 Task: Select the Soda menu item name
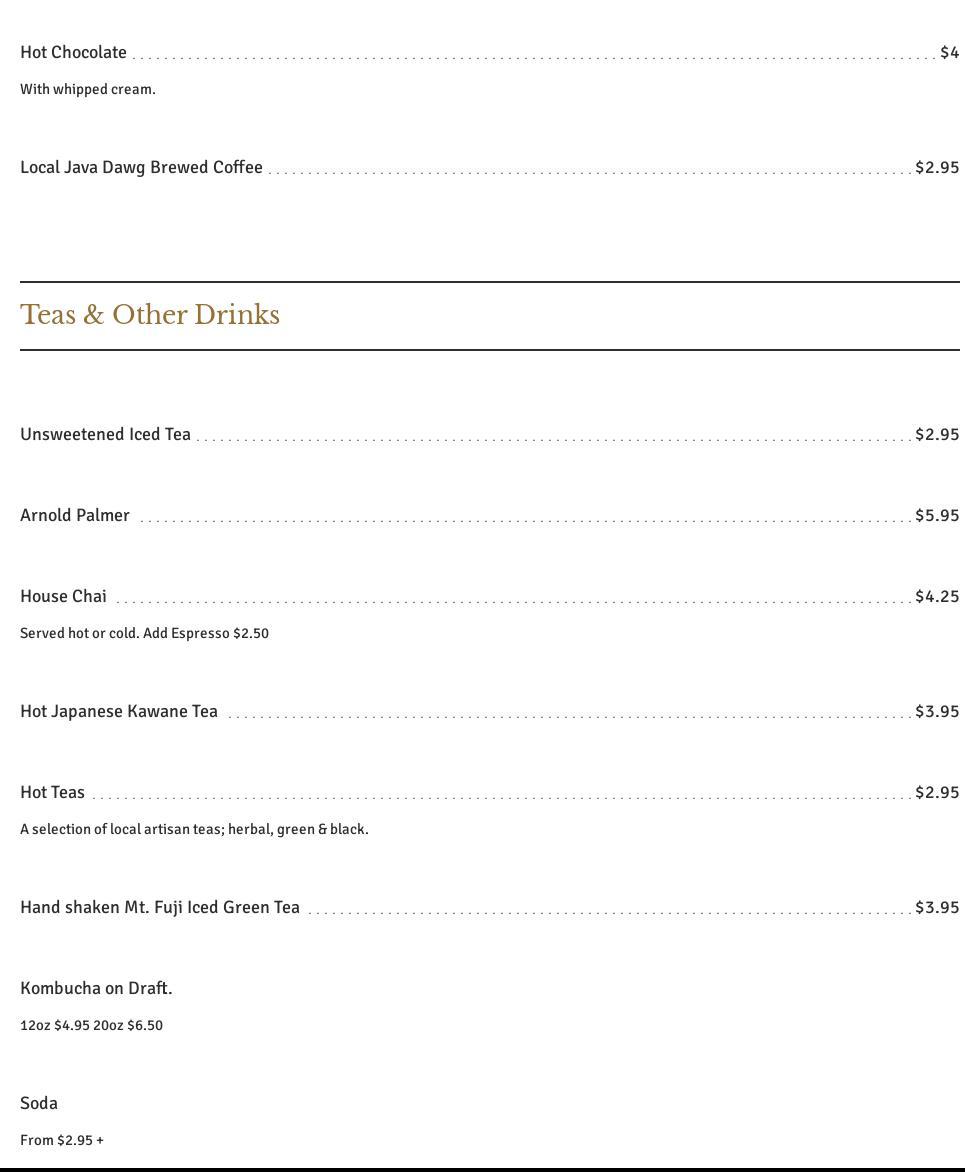[39, 1104]
